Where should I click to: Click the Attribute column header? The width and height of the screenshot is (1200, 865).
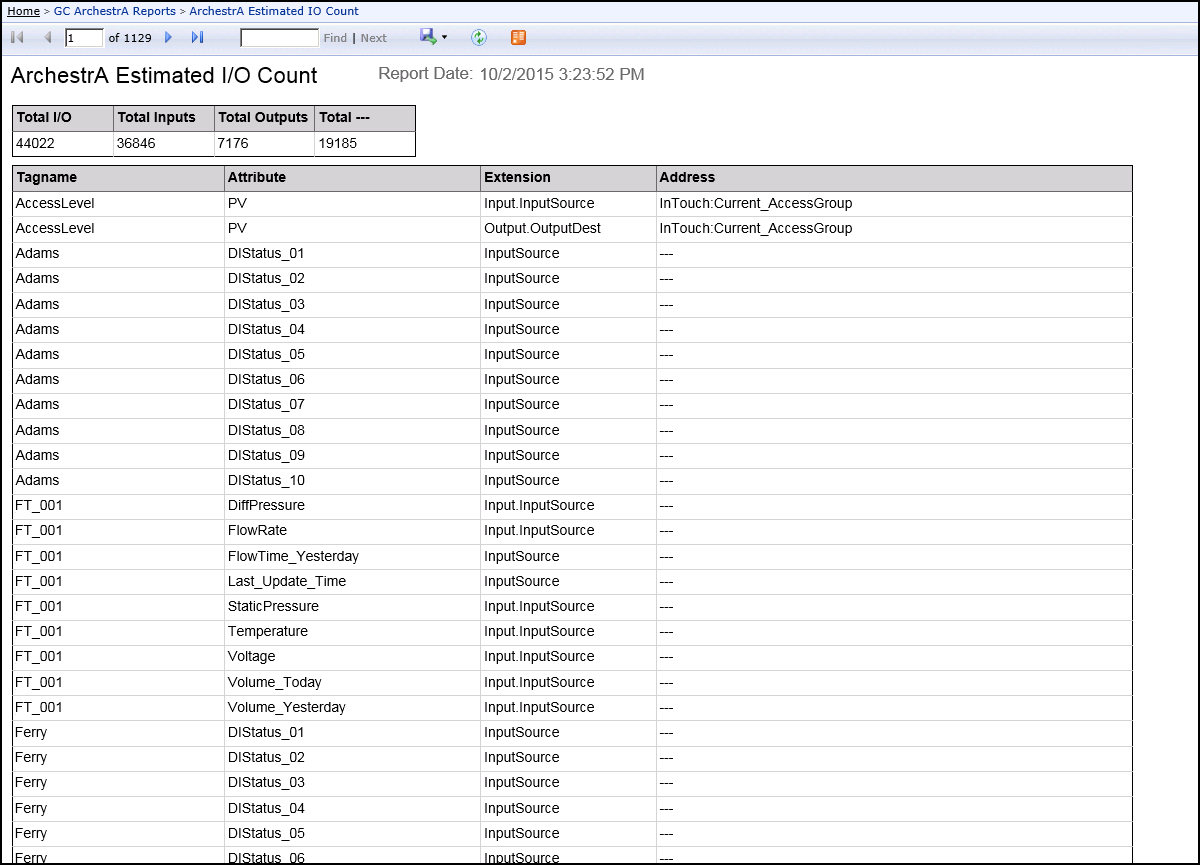point(257,178)
